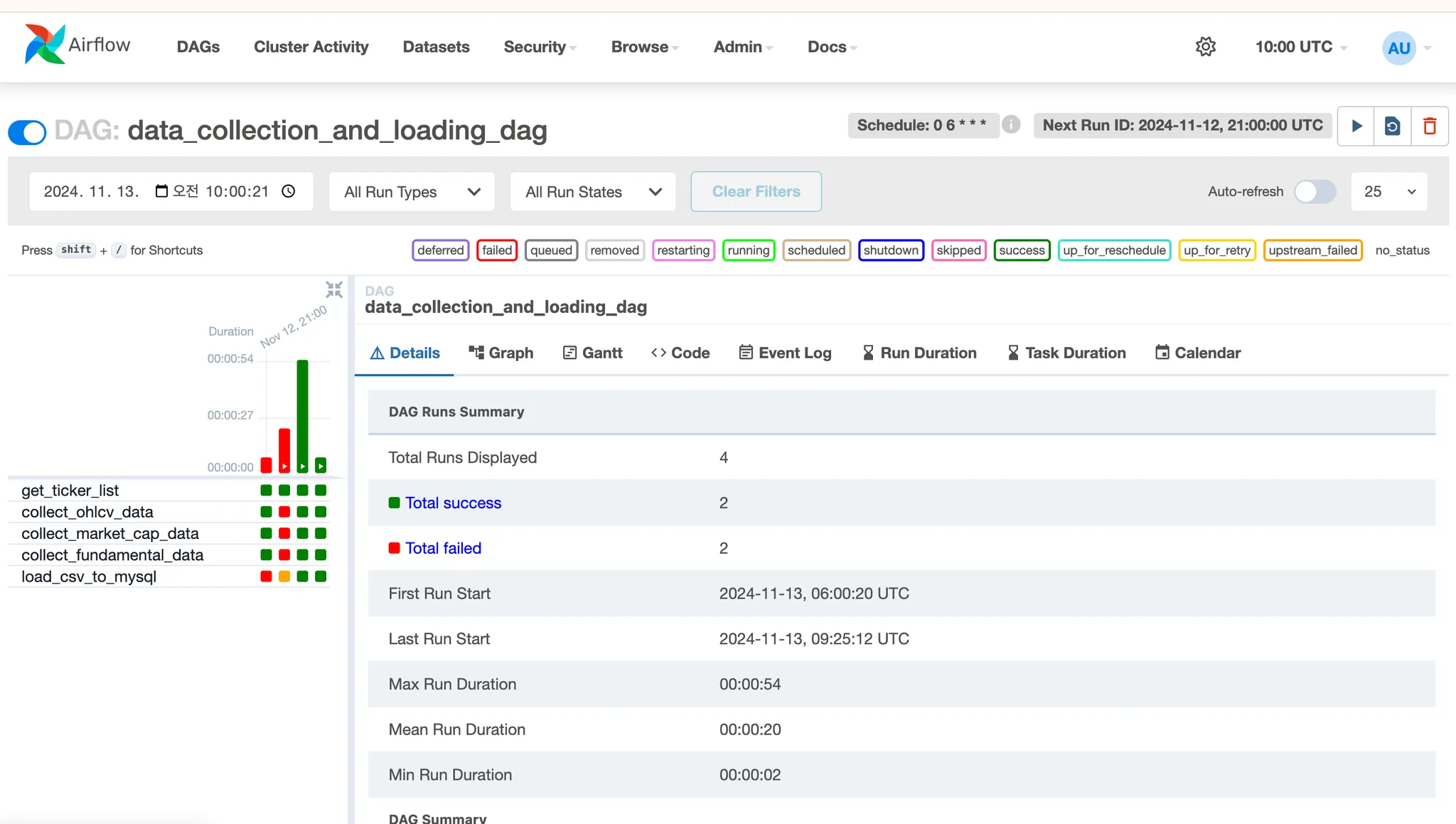1456x824 pixels.
Task: Switch to the Graph tab
Action: 500,353
